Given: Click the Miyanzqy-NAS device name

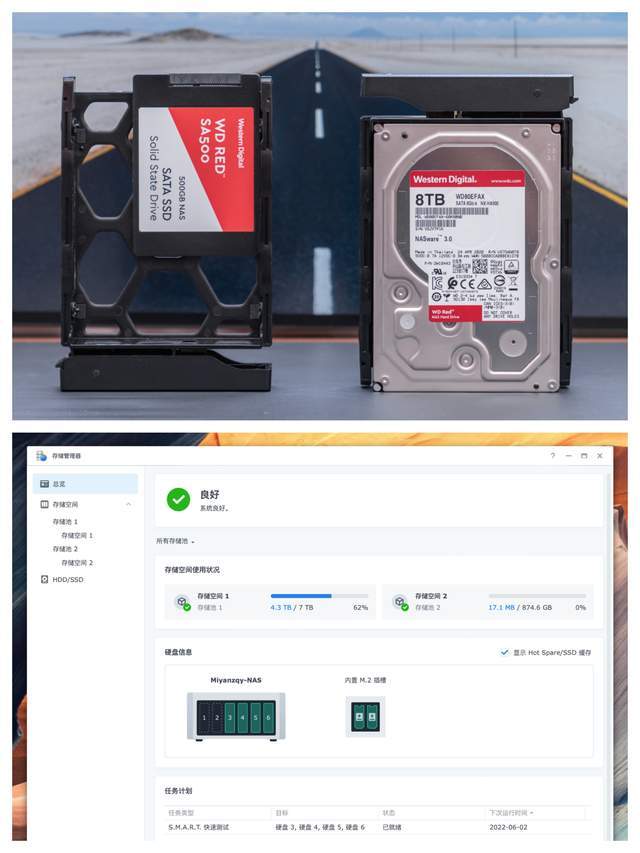Looking at the screenshot, I should click(236, 680).
